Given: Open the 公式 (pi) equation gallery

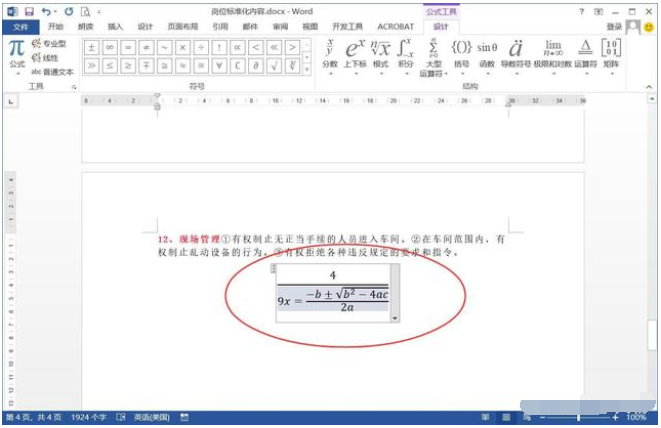Looking at the screenshot, I should coord(17,54).
